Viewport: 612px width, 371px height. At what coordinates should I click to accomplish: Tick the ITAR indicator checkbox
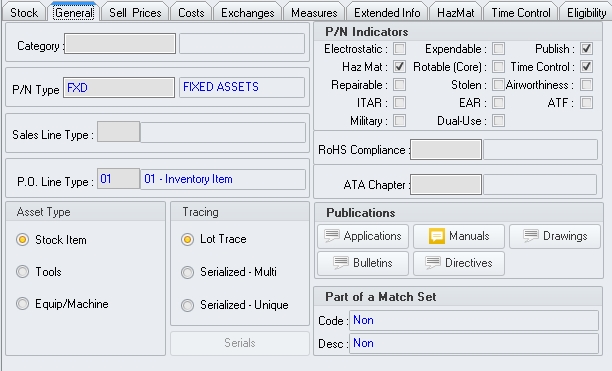coord(399,103)
